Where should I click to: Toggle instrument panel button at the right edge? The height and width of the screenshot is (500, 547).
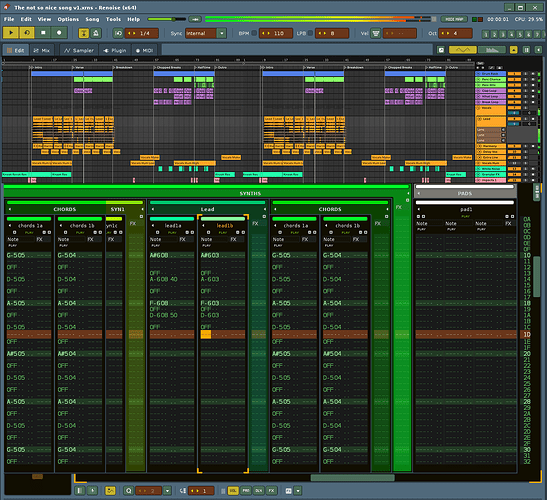pyautogui.click(x=538, y=50)
